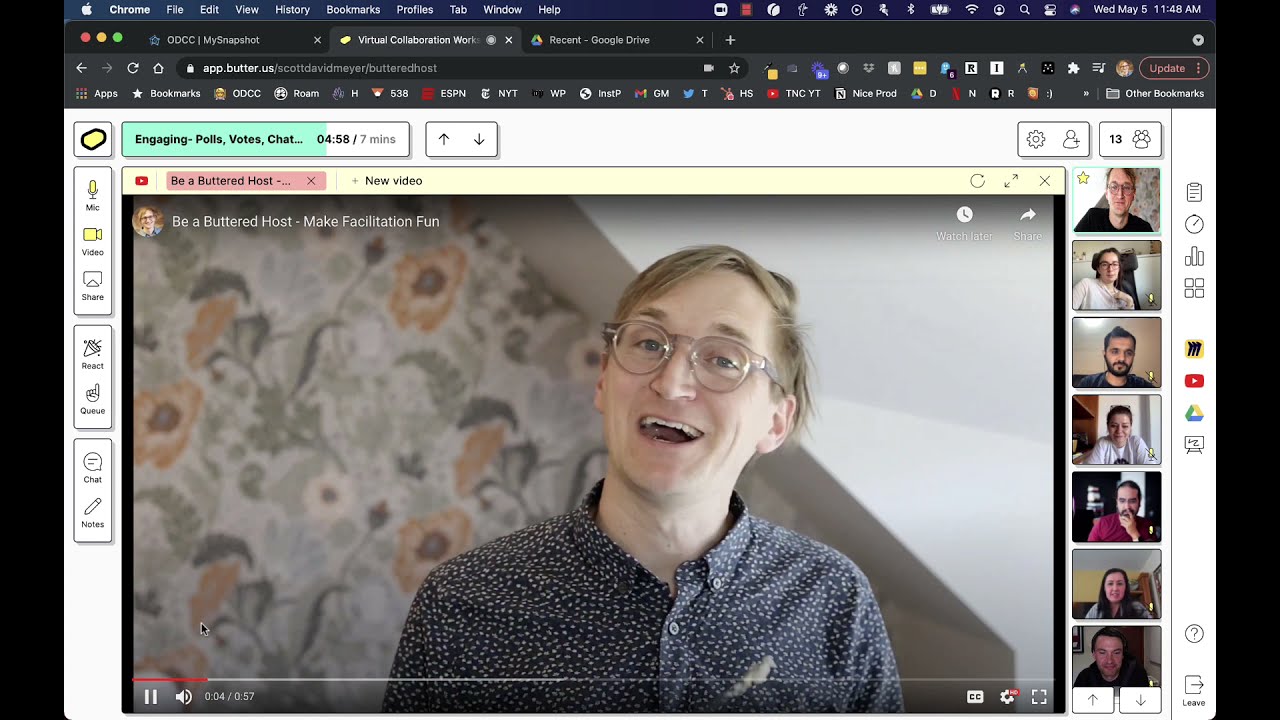This screenshot has width=1280, height=720.
Task: Expand the participants list showing 13
Action: pos(1130,139)
